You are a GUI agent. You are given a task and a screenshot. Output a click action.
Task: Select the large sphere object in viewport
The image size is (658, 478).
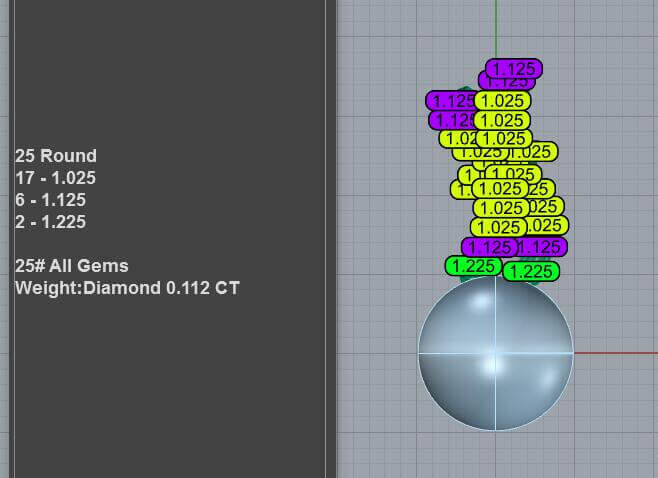496,353
